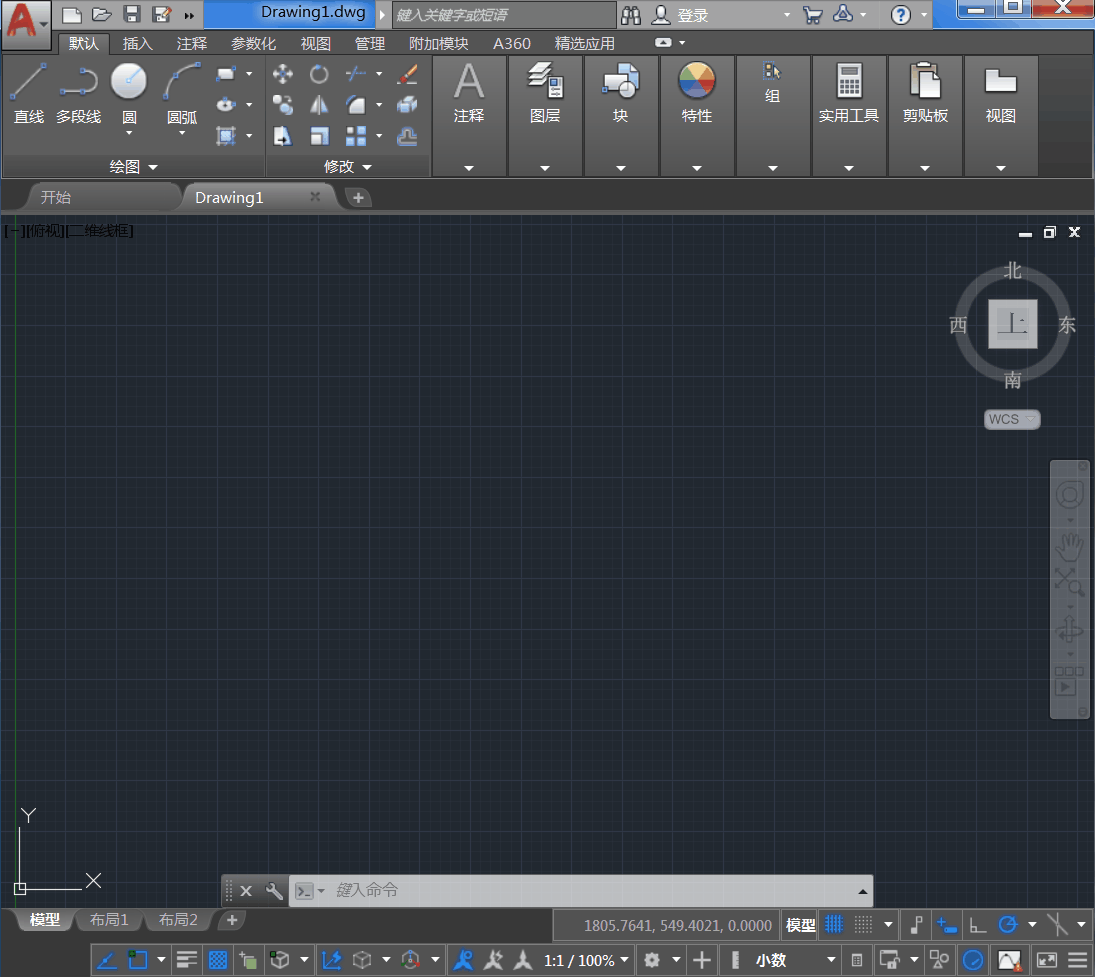Screen dimensions: 1095x977
Task: Select the Fillet tool in Modify panel
Action: 355,105
